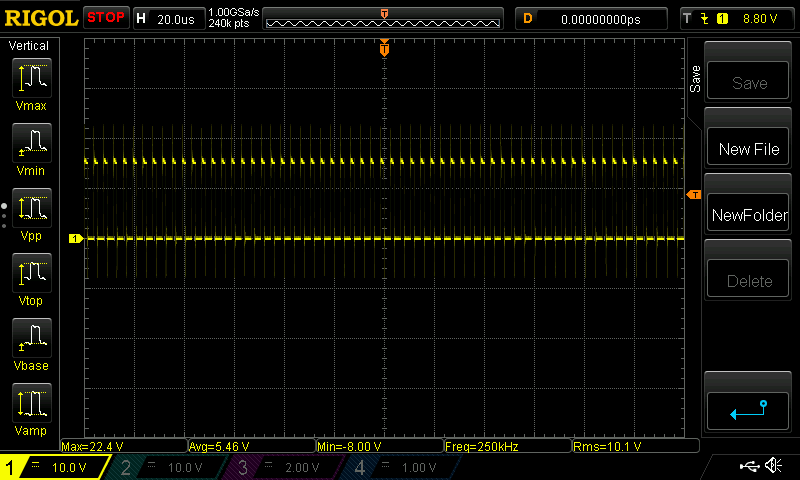
Task: Select channel 4 tab showing 1.00 V
Action: tap(398, 467)
